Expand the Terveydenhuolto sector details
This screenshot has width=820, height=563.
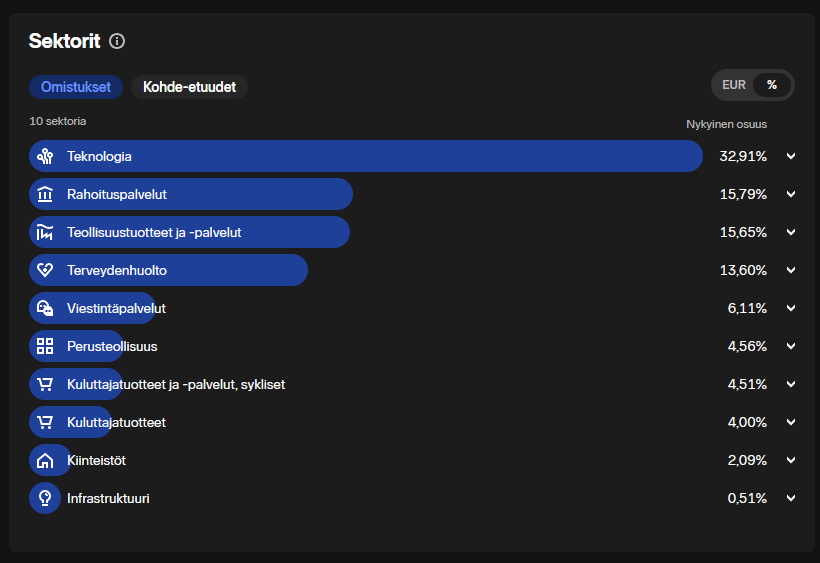pos(791,270)
